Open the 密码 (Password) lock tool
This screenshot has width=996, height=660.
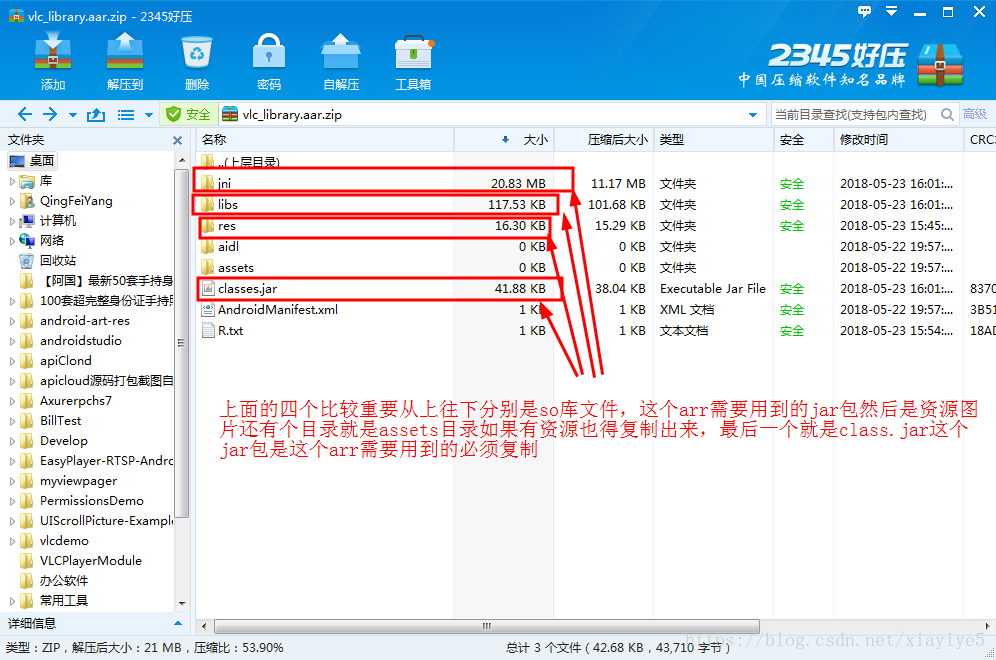click(269, 62)
